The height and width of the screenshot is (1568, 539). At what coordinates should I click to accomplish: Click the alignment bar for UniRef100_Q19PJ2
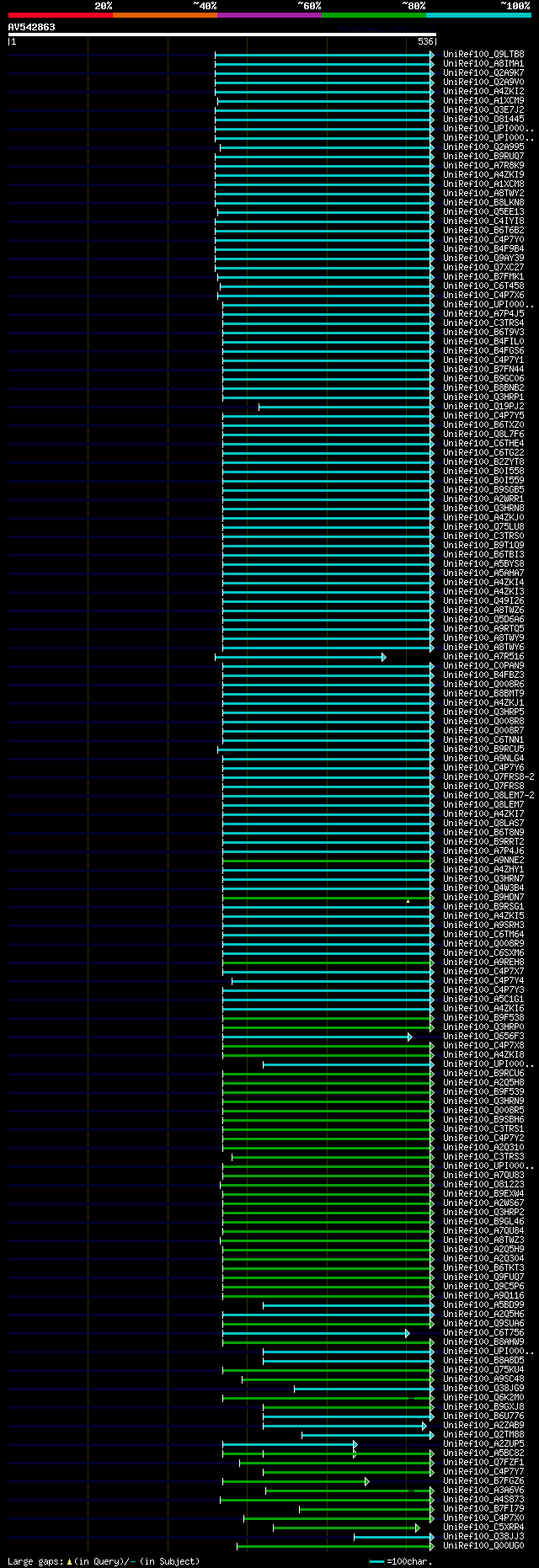tap(346, 407)
